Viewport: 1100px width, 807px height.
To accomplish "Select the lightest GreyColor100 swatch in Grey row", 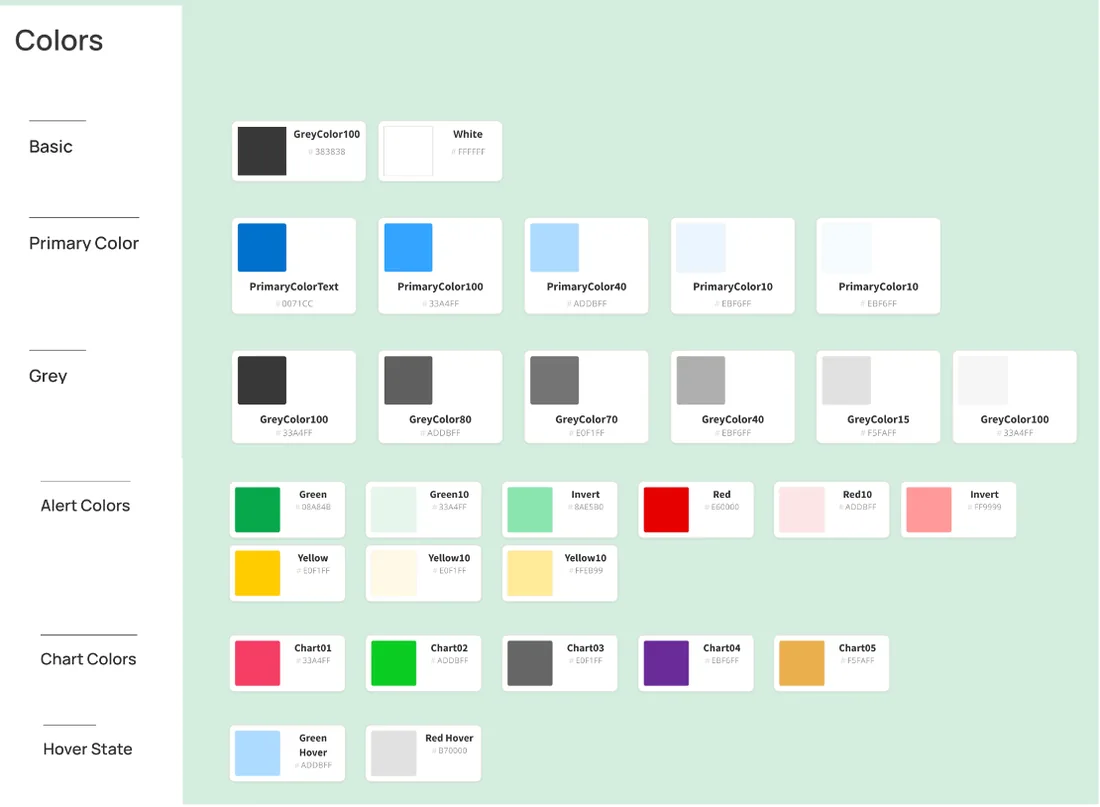I will coord(983,380).
